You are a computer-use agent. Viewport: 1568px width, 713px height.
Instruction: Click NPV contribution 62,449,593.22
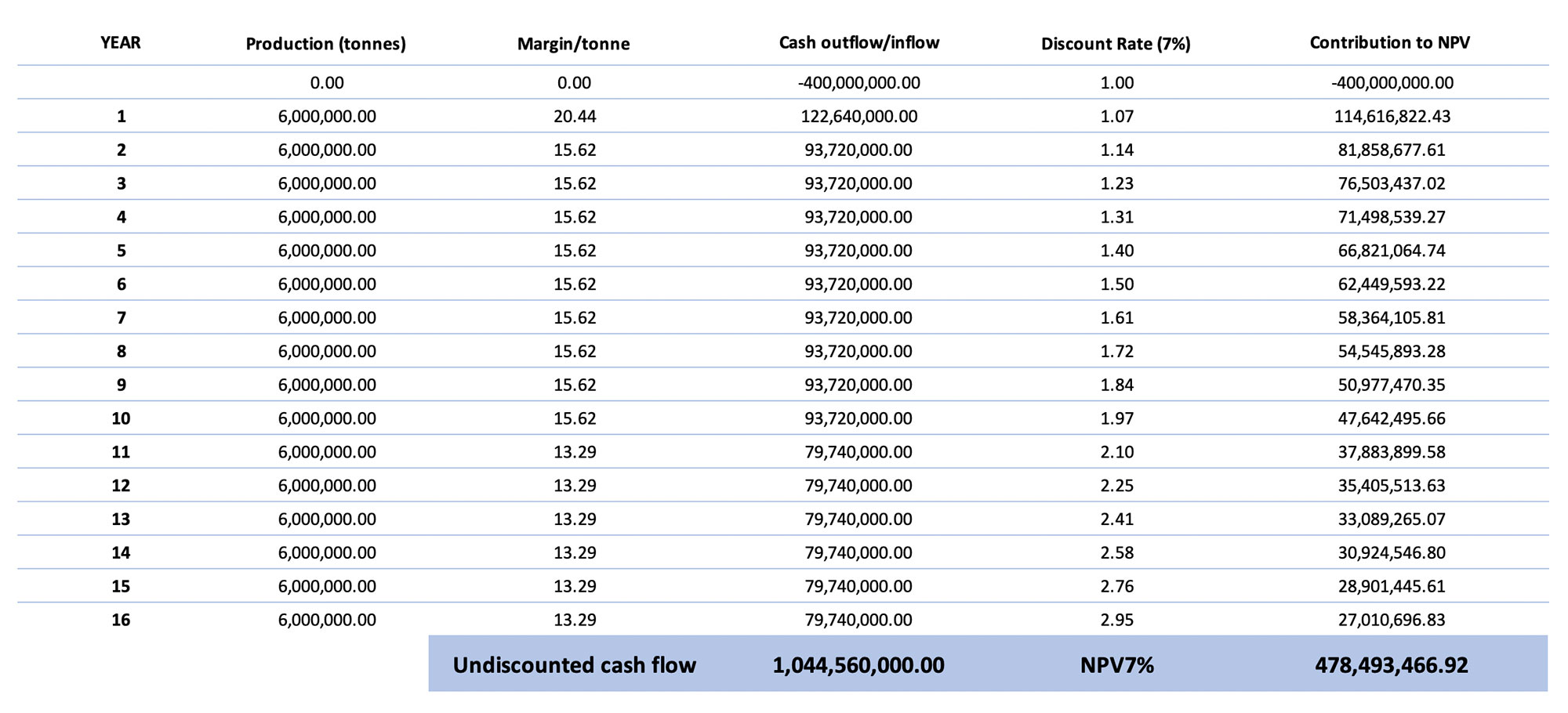click(x=1392, y=284)
